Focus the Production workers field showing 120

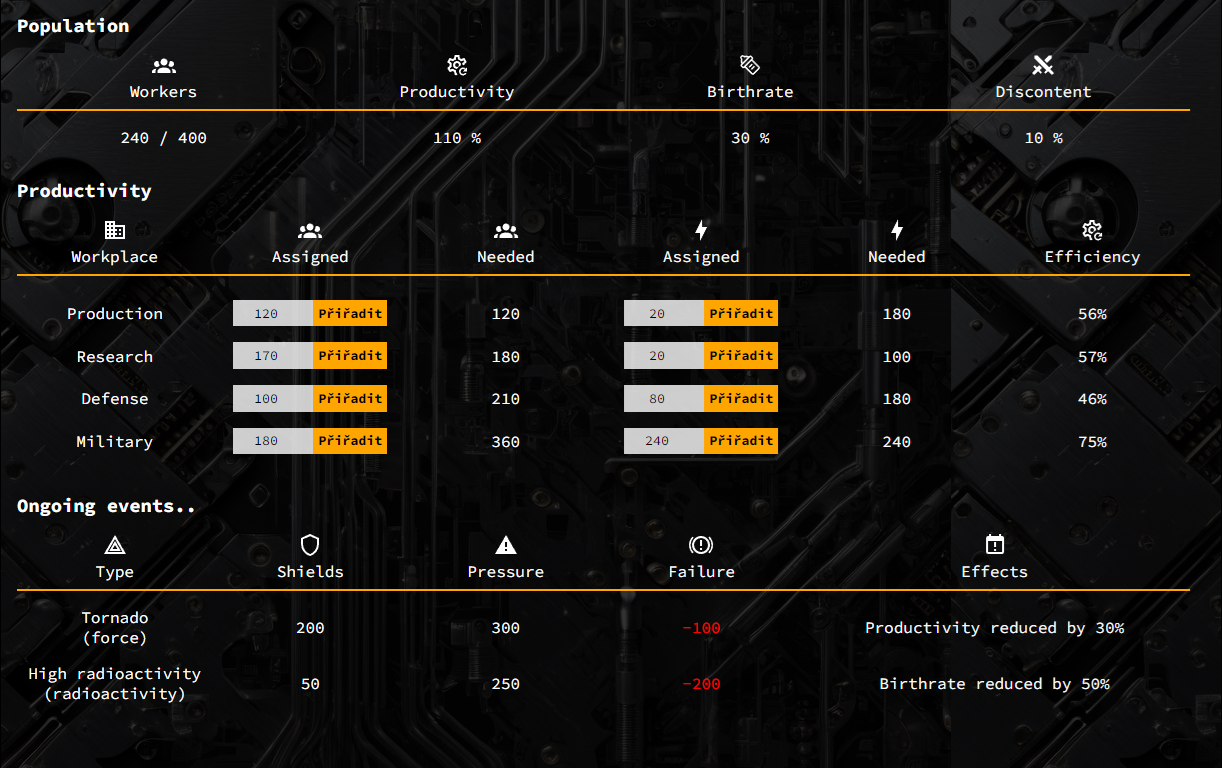pyautogui.click(x=272, y=314)
